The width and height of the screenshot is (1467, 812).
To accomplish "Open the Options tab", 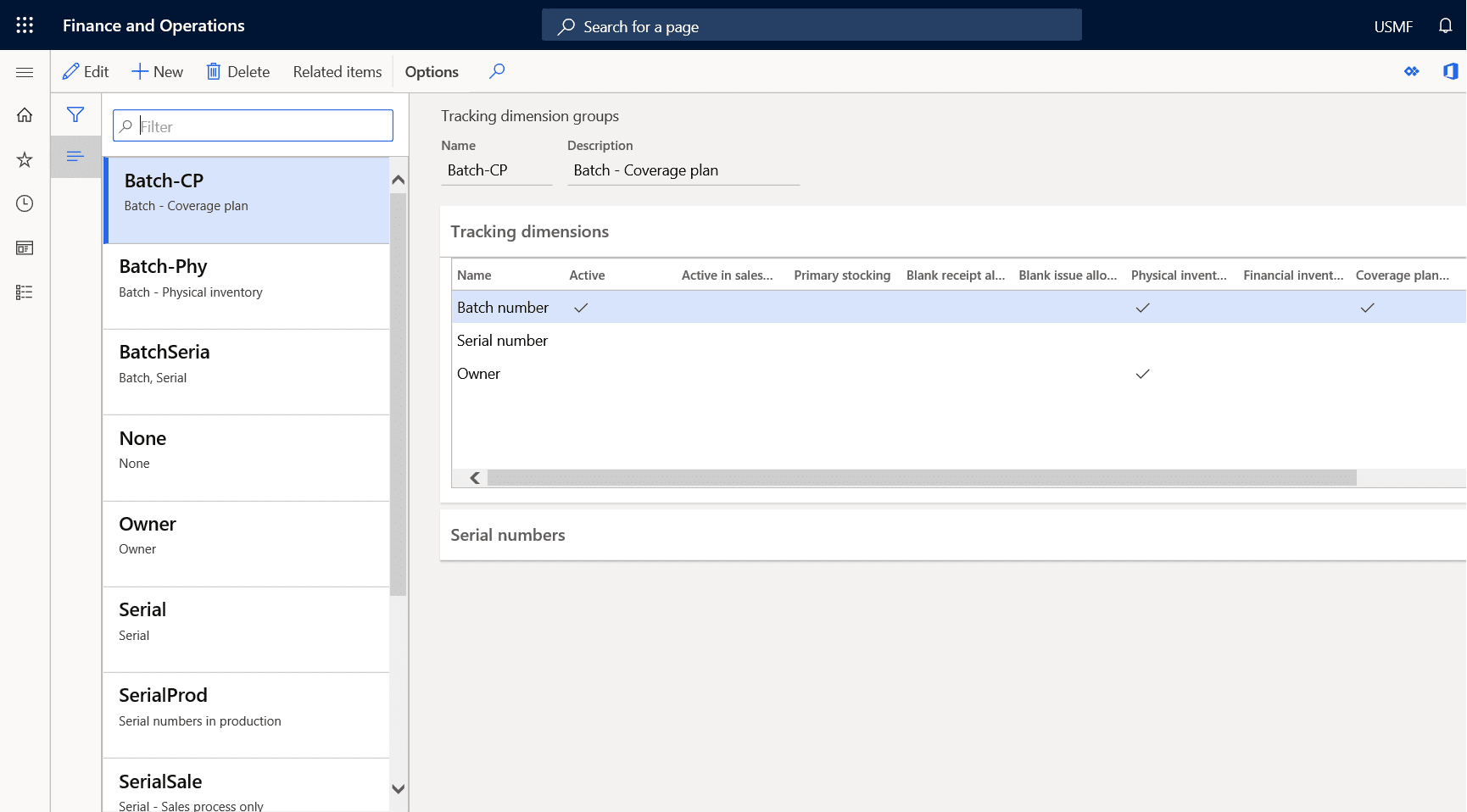I will pyautogui.click(x=432, y=72).
